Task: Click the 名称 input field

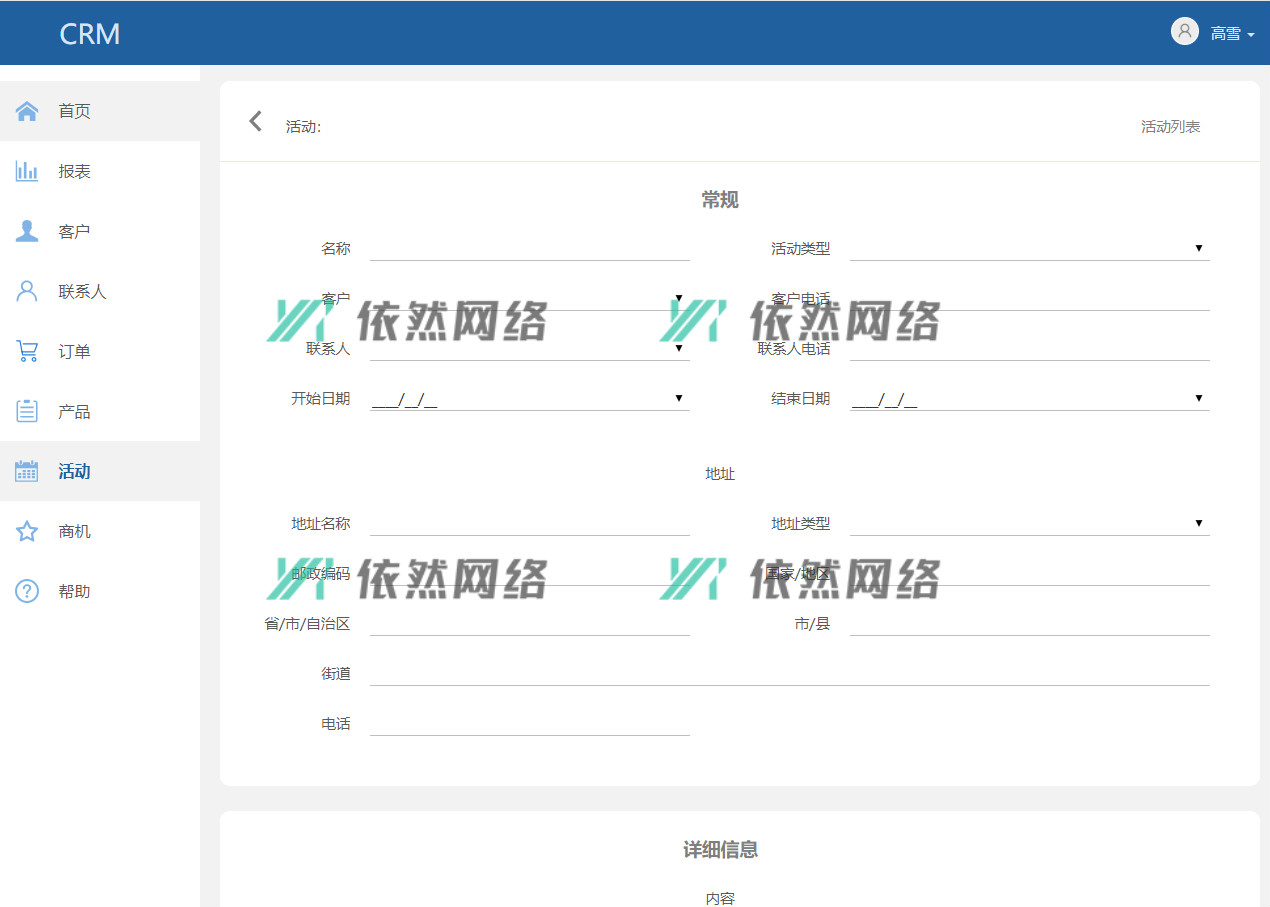Action: coord(529,248)
